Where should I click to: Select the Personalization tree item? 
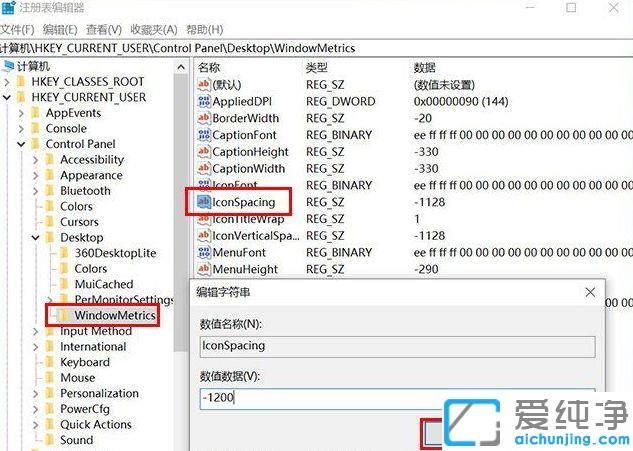tap(99, 394)
